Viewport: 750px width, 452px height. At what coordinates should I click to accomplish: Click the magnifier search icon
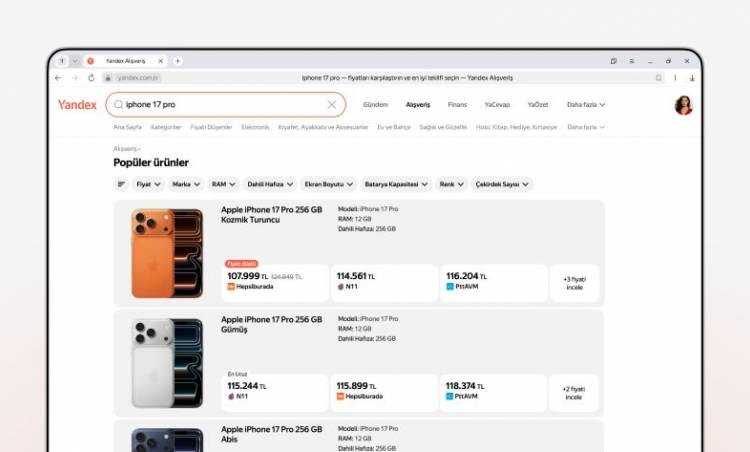(119, 104)
